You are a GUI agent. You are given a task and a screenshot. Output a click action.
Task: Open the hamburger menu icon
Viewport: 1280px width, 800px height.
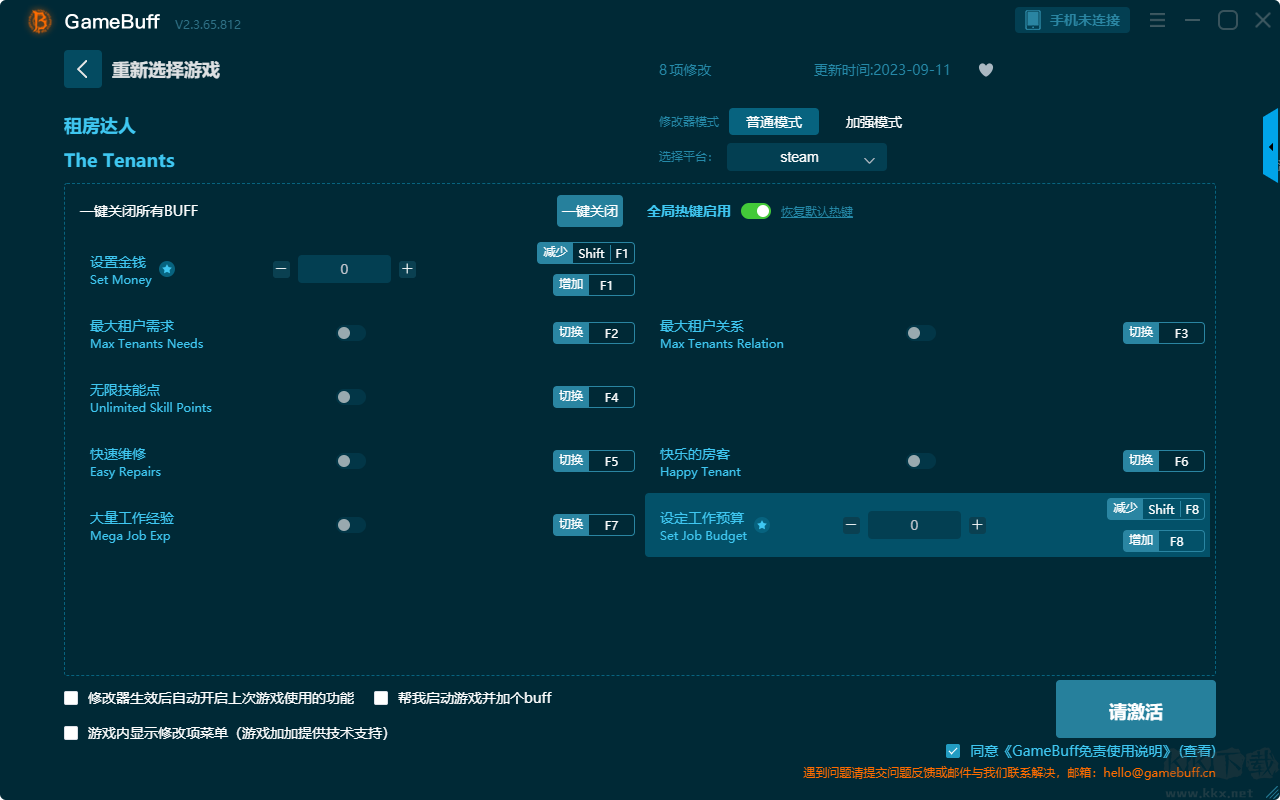(x=1157, y=20)
